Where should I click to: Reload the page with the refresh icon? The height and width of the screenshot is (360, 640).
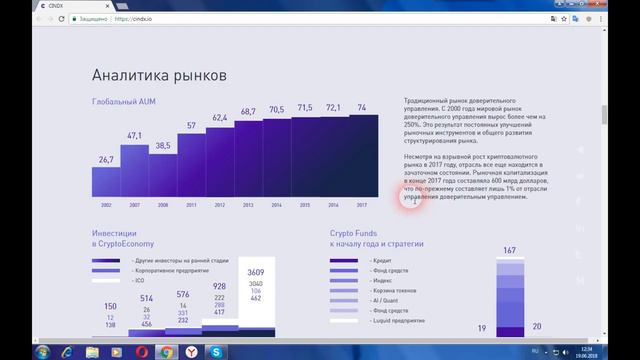pos(62,19)
